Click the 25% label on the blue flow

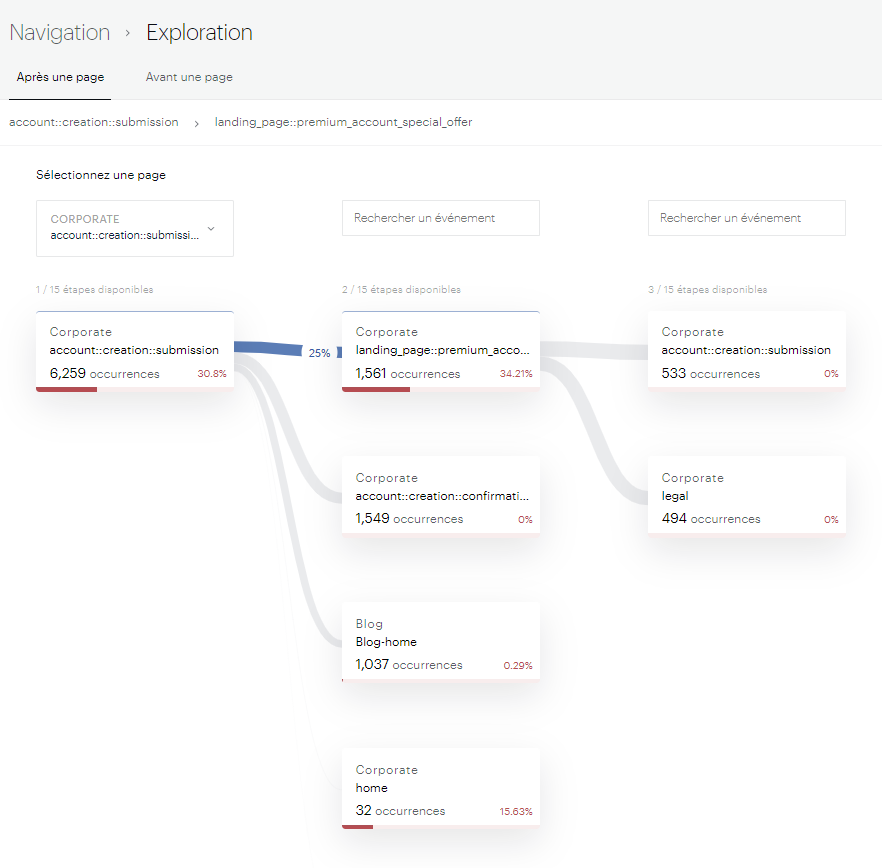click(x=319, y=353)
